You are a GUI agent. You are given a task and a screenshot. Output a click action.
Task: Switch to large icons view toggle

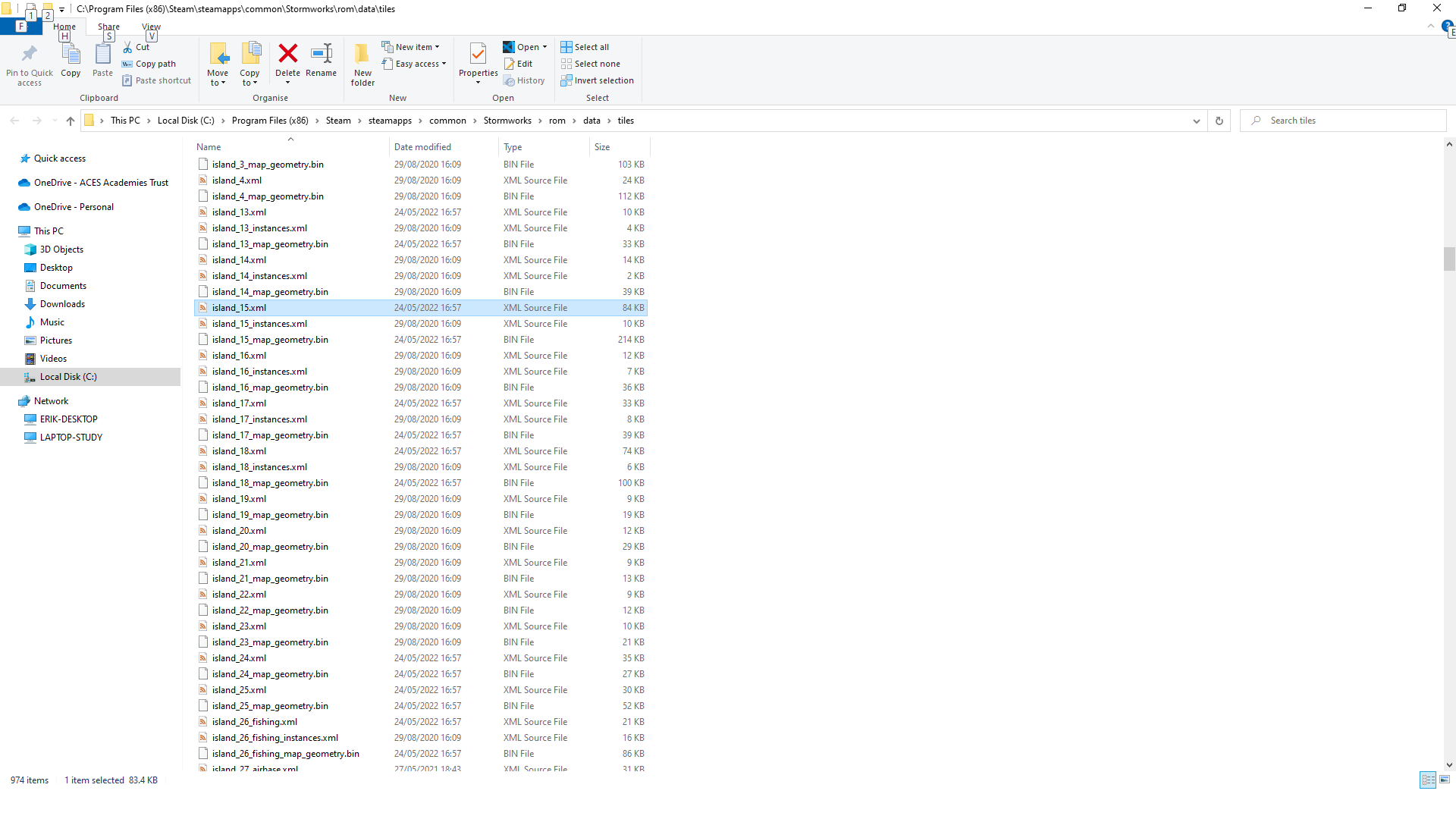1445,780
